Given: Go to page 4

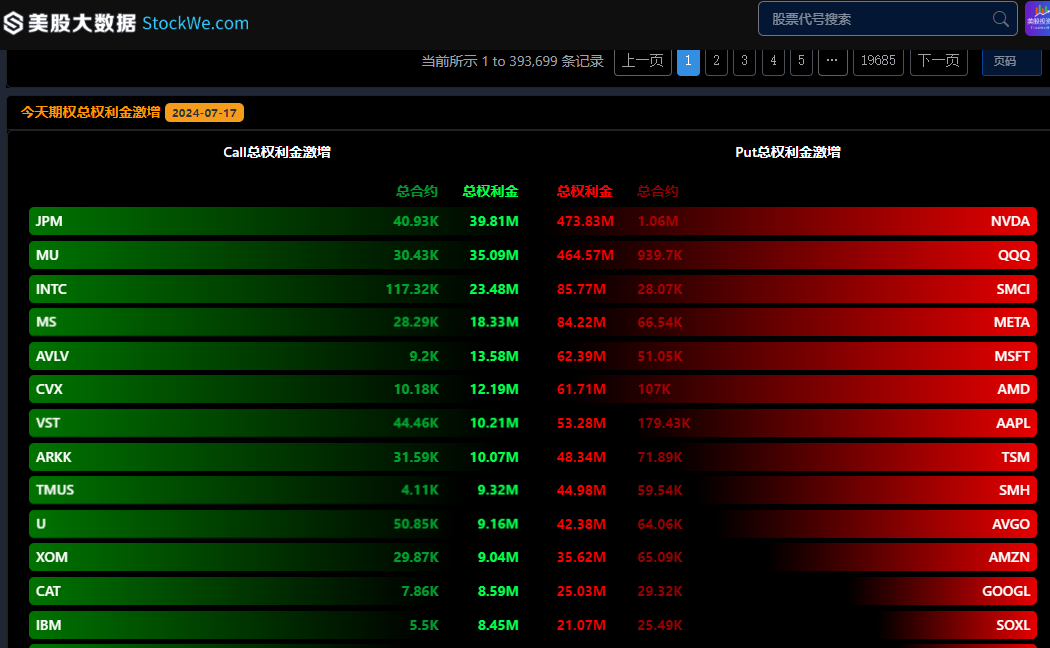Looking at the screenshot, I should (x=773, y=61).
